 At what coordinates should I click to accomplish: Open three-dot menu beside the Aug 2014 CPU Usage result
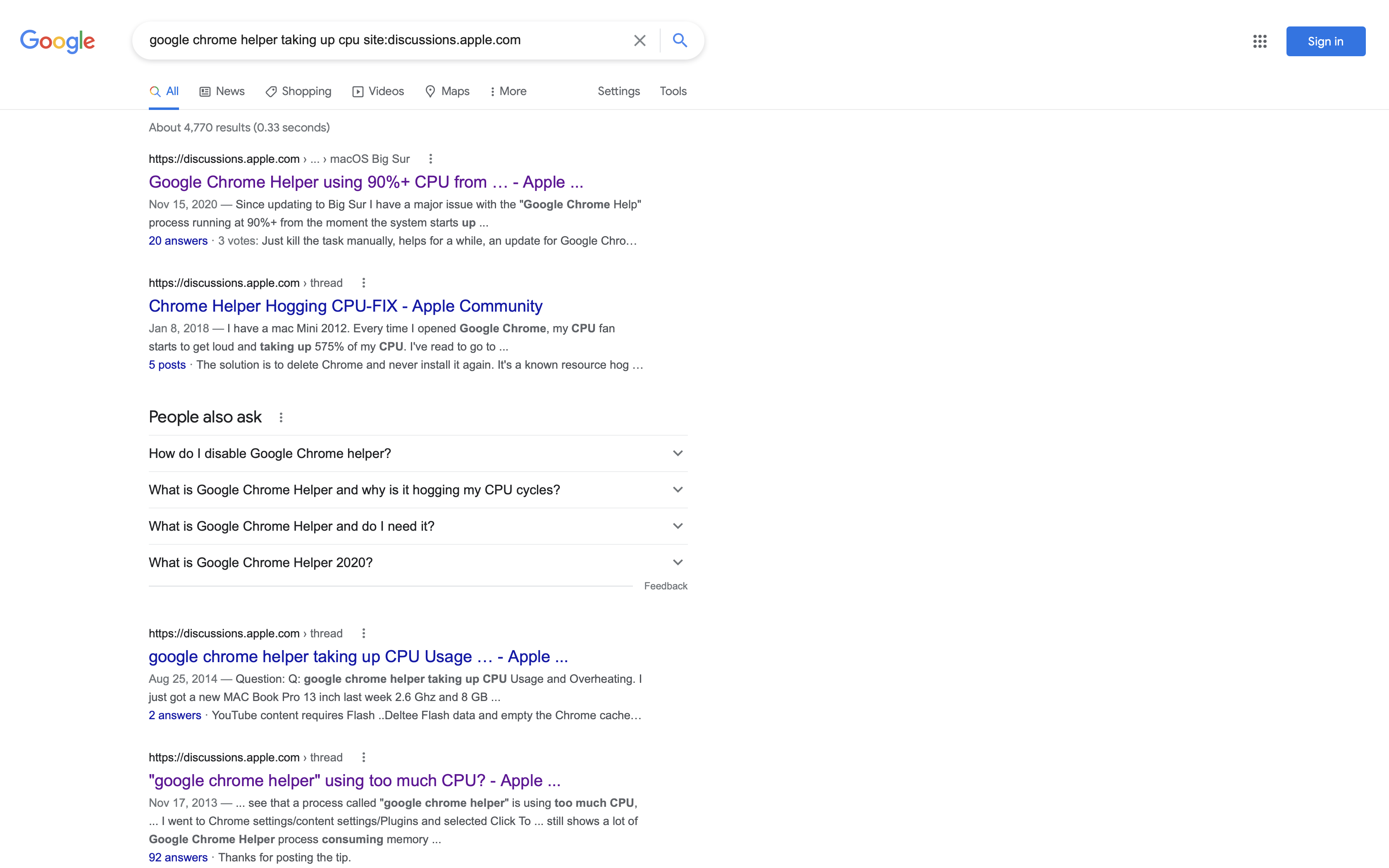(363, 633)
